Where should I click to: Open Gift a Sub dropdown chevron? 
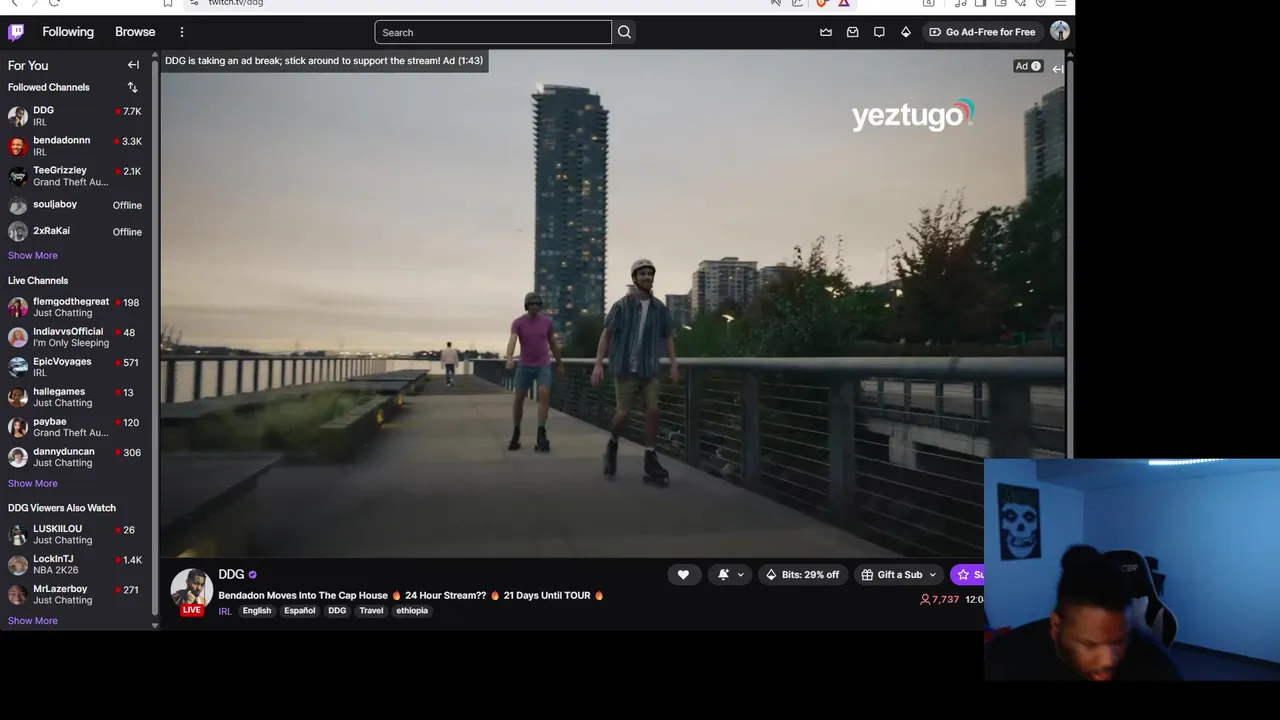(x=932, y=574)
